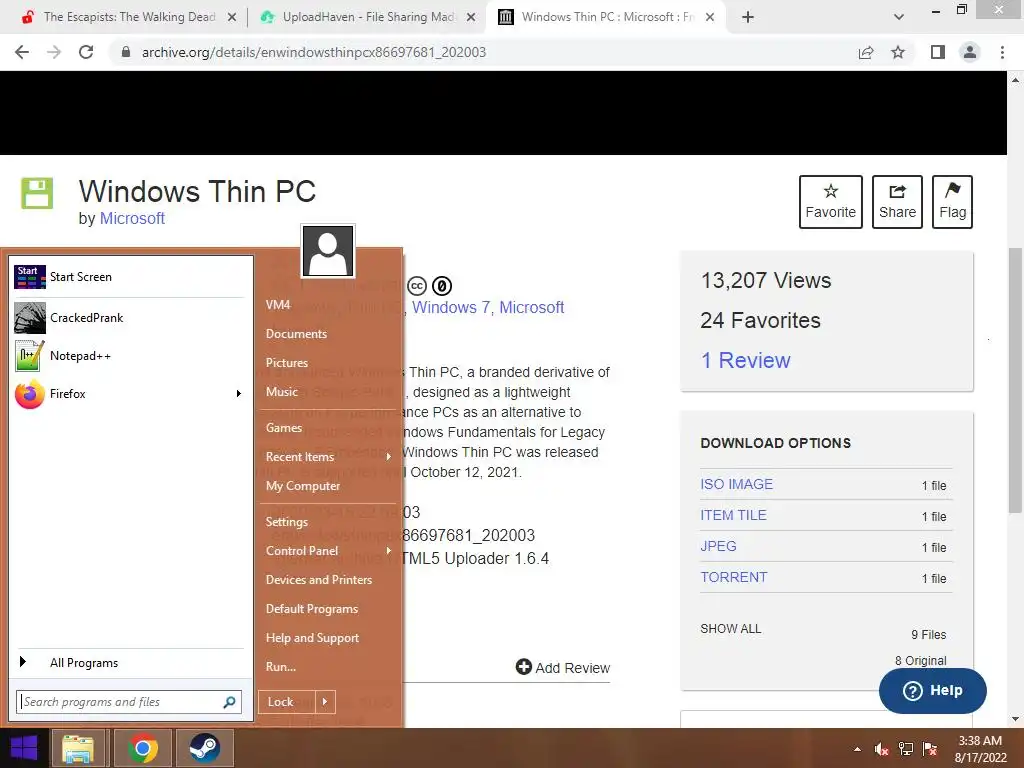Expand the Firefox jump list arrow
The image size is (1024, 768).
[x=238, y=394]
